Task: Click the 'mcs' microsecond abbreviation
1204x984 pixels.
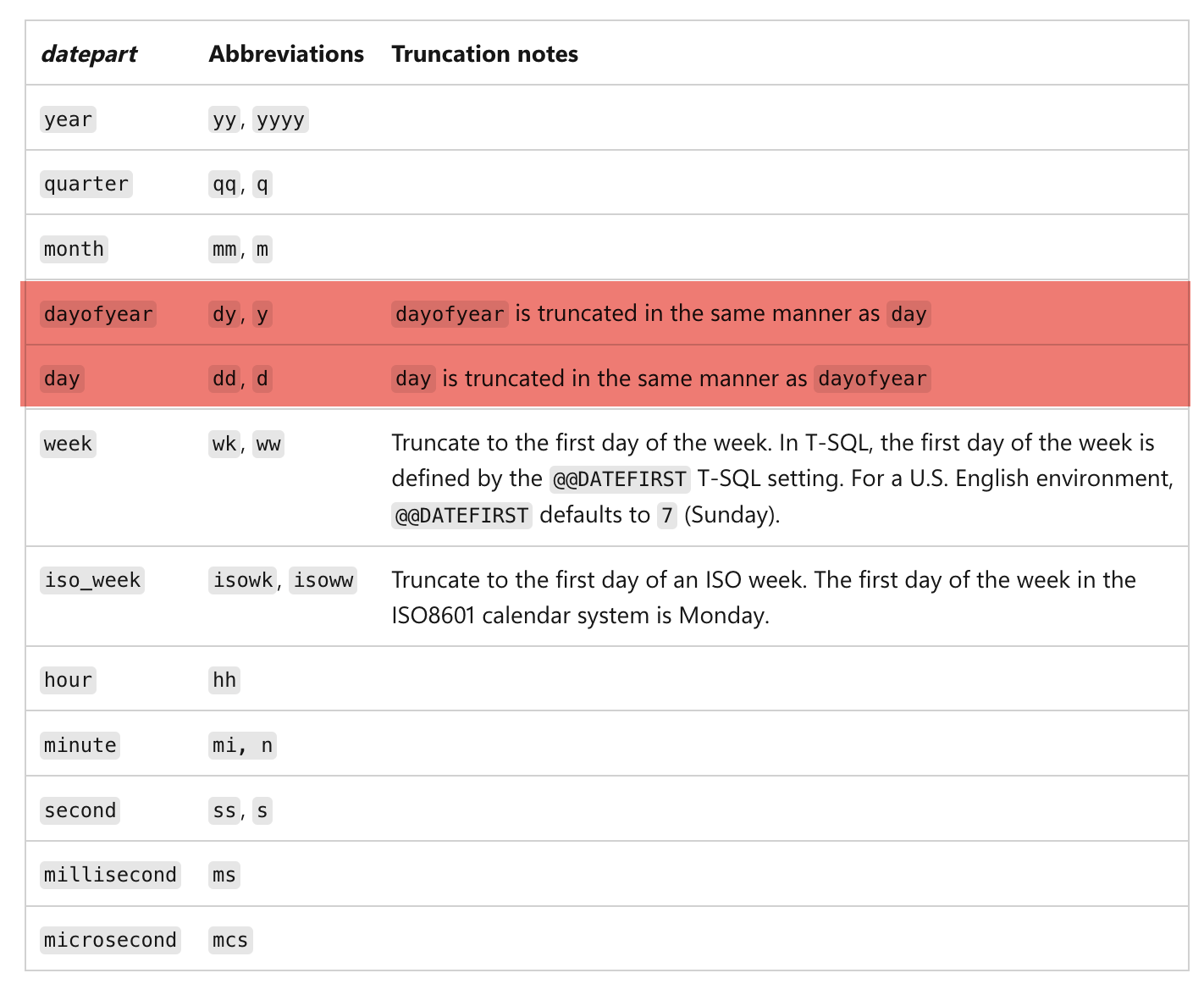Action: [230, 940]
